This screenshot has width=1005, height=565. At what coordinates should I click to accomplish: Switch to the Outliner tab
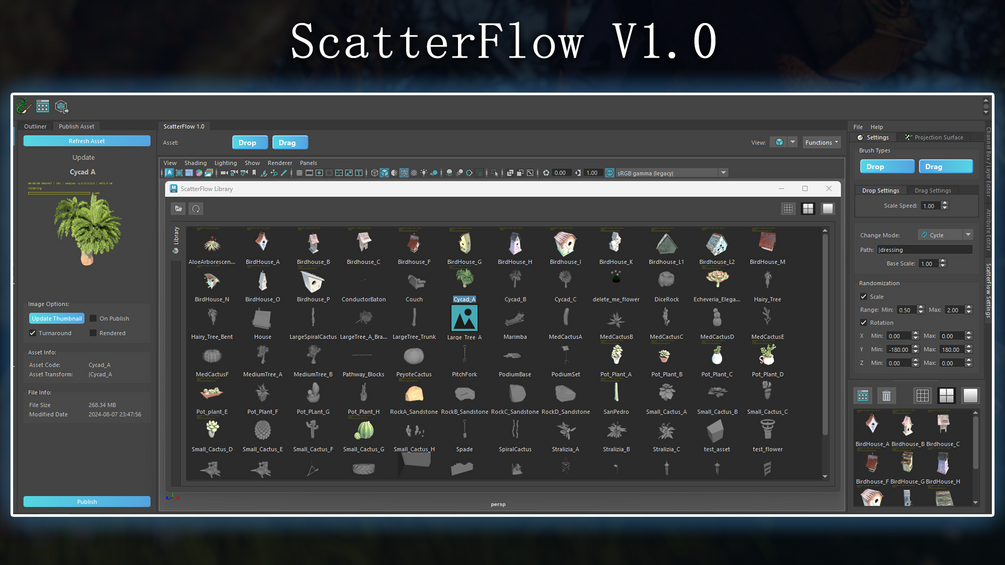coord(35,126)
